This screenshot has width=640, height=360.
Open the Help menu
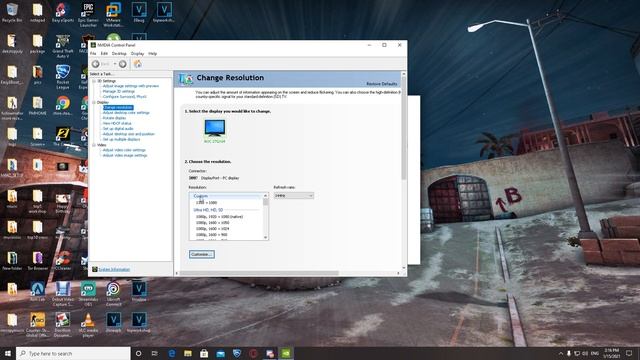pos(153,53)
